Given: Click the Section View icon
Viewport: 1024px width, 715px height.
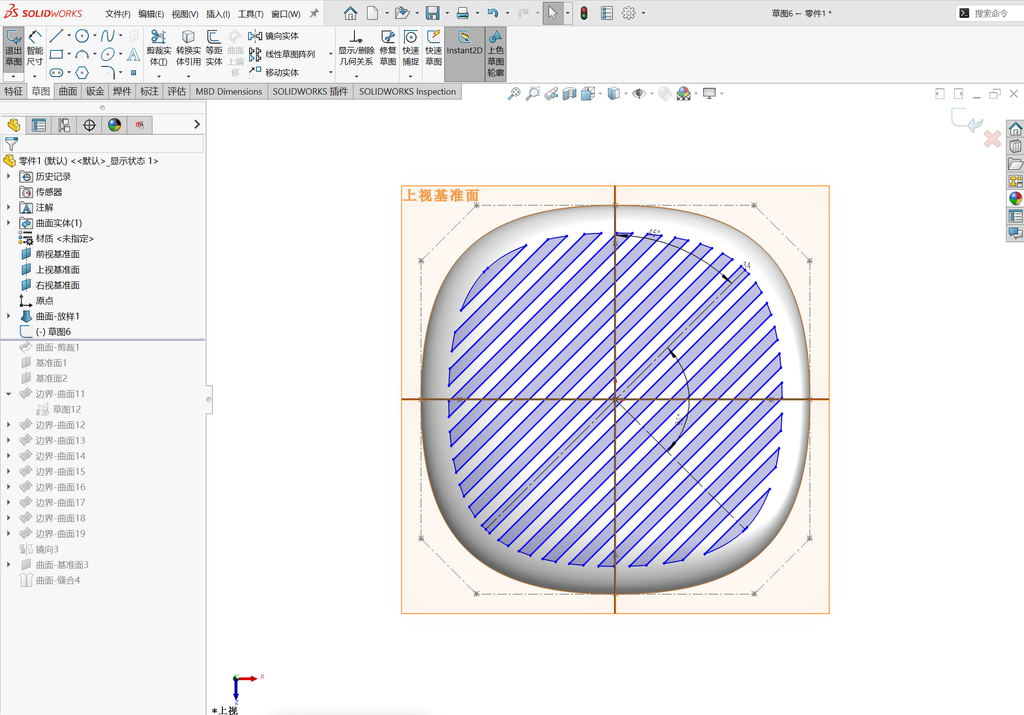Looking at the screenshot, I should coord(569,94).
